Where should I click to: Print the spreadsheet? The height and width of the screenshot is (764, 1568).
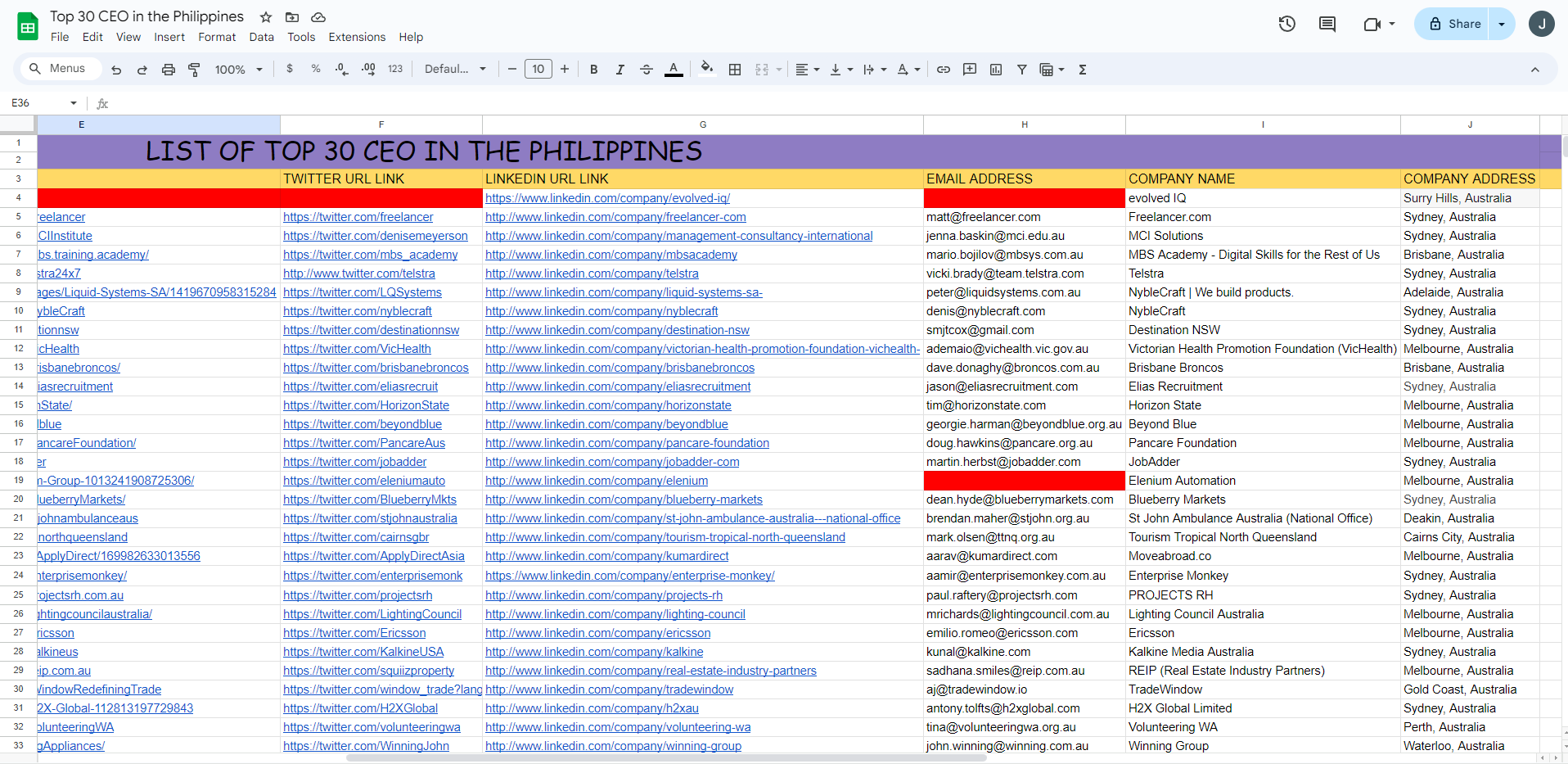coord(169,70)
